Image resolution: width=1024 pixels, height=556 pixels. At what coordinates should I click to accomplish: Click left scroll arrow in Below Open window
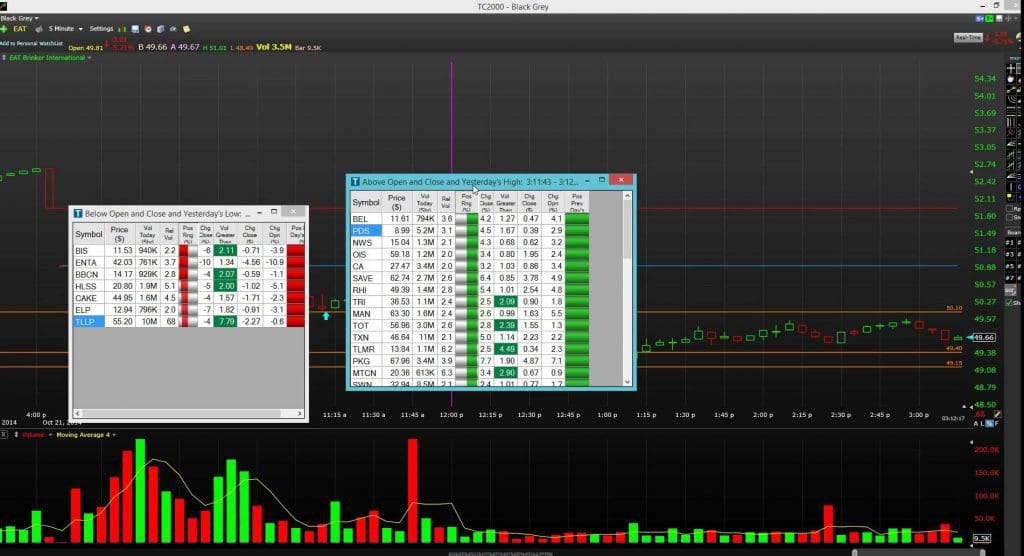click(x=78, y=414)
